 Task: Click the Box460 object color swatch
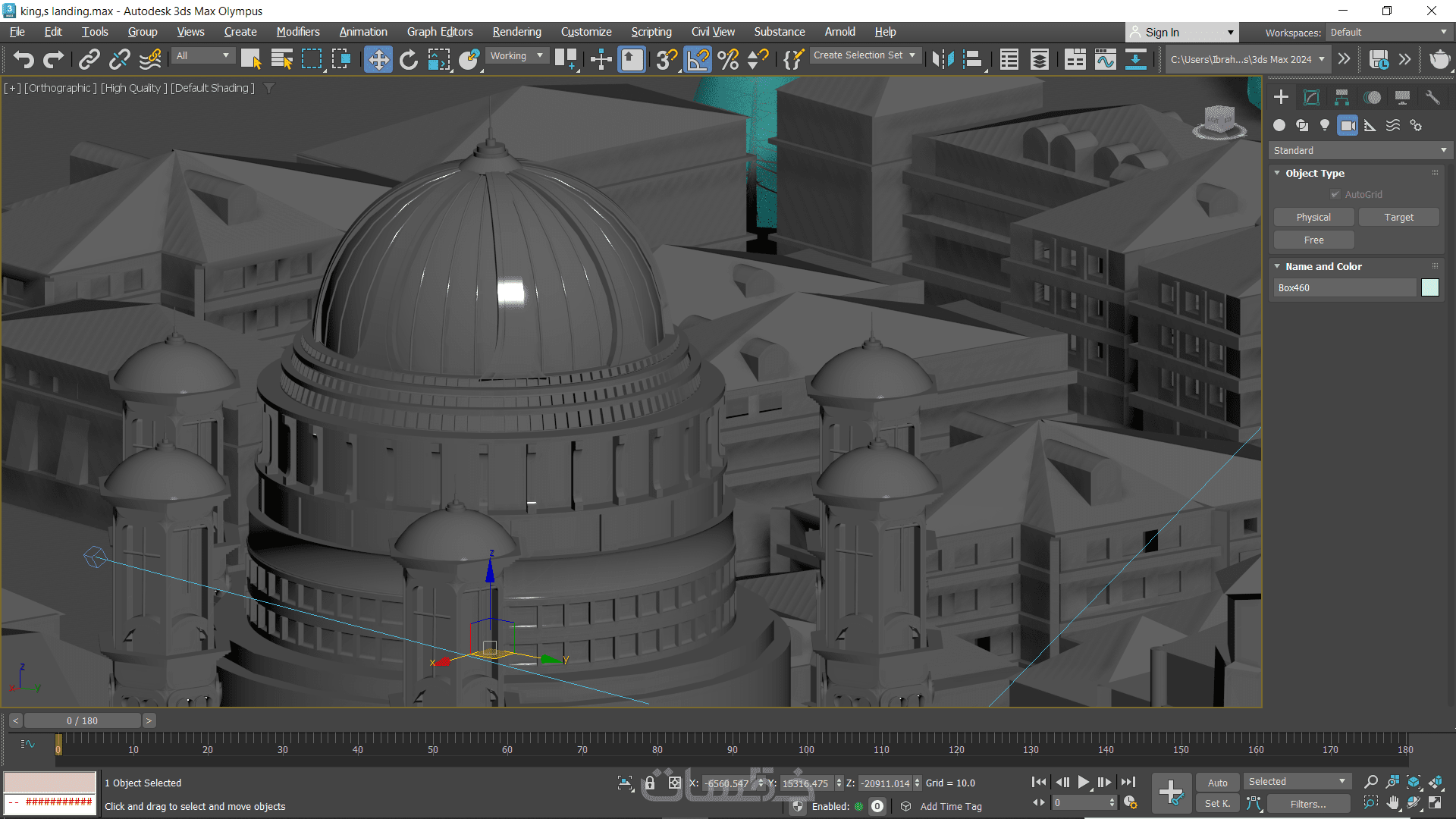point(1429,287)
